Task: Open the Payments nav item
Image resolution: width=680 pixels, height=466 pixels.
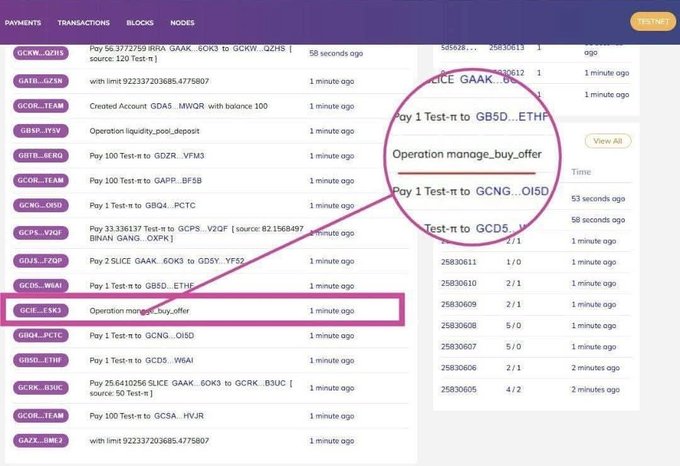Action: click(x=23, y=23)
